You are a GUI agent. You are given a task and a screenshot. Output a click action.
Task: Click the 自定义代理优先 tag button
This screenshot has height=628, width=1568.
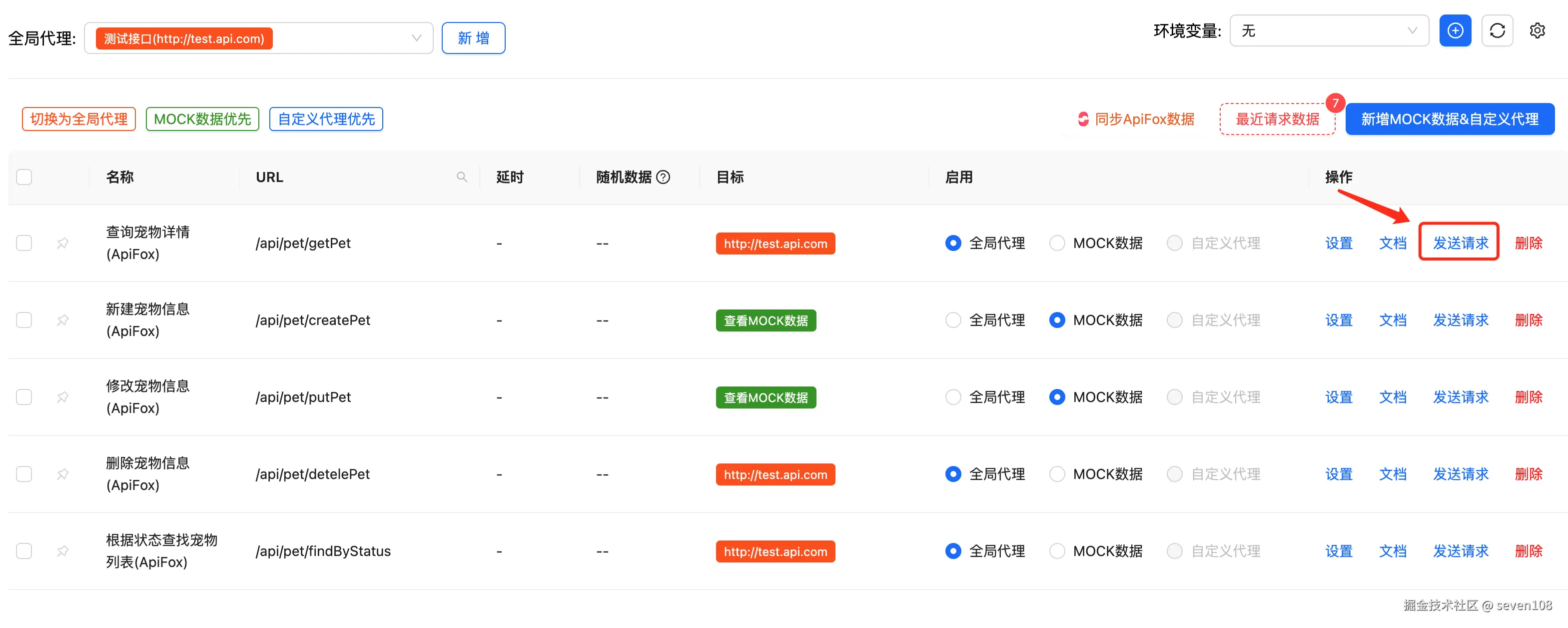click(326, 119)
